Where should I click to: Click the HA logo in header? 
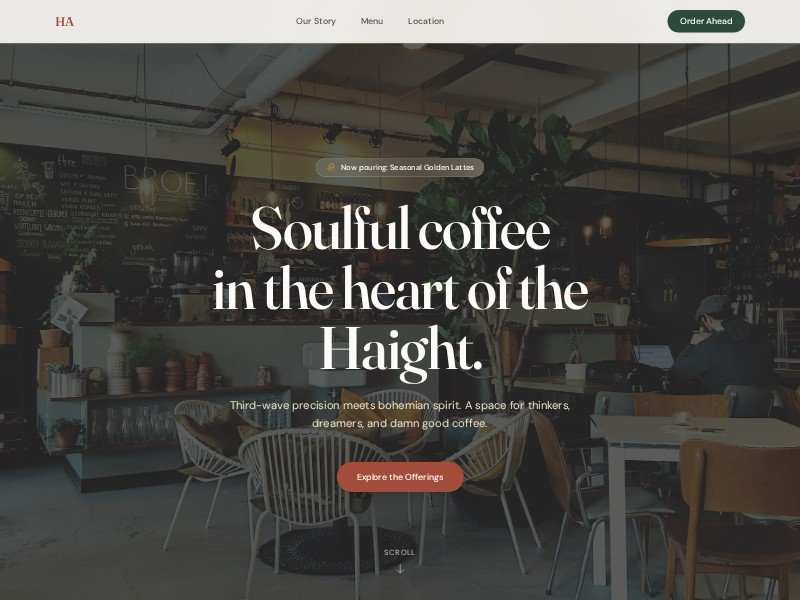(x=64, y=21)
